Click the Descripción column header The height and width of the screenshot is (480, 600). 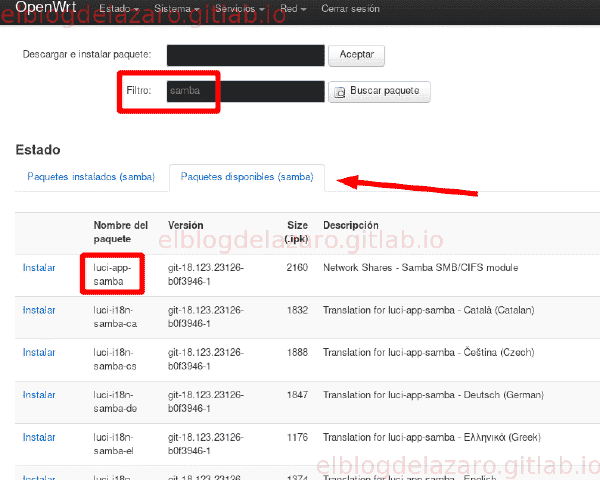[x=351, y=225]
